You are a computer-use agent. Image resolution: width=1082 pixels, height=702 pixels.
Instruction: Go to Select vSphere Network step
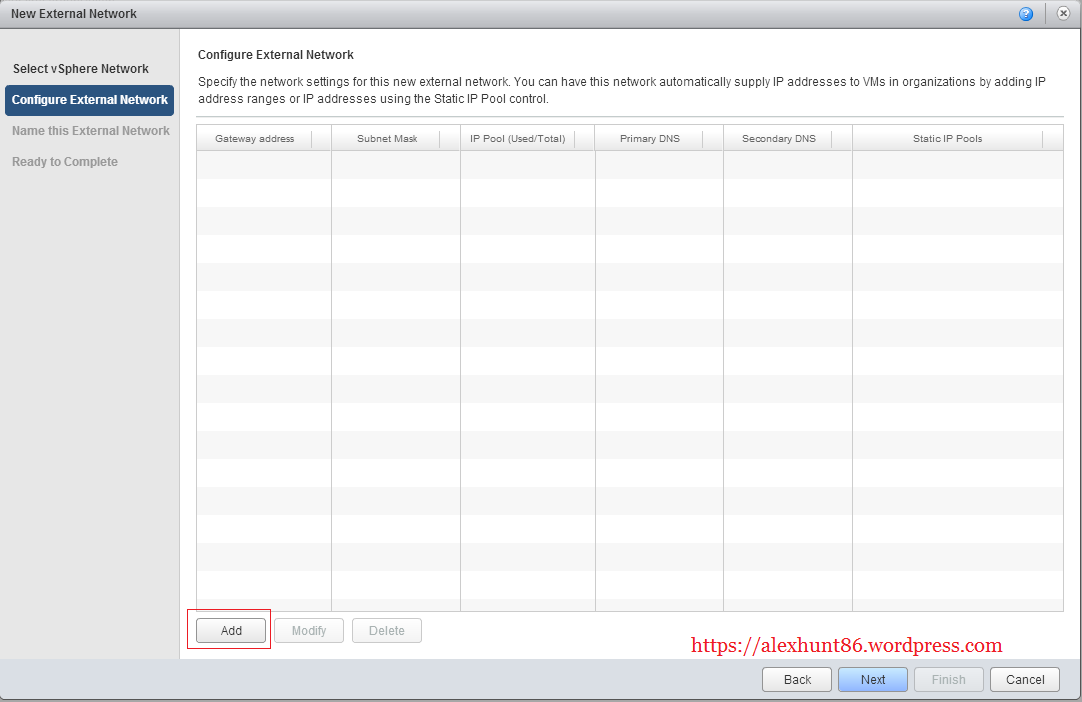81,69
